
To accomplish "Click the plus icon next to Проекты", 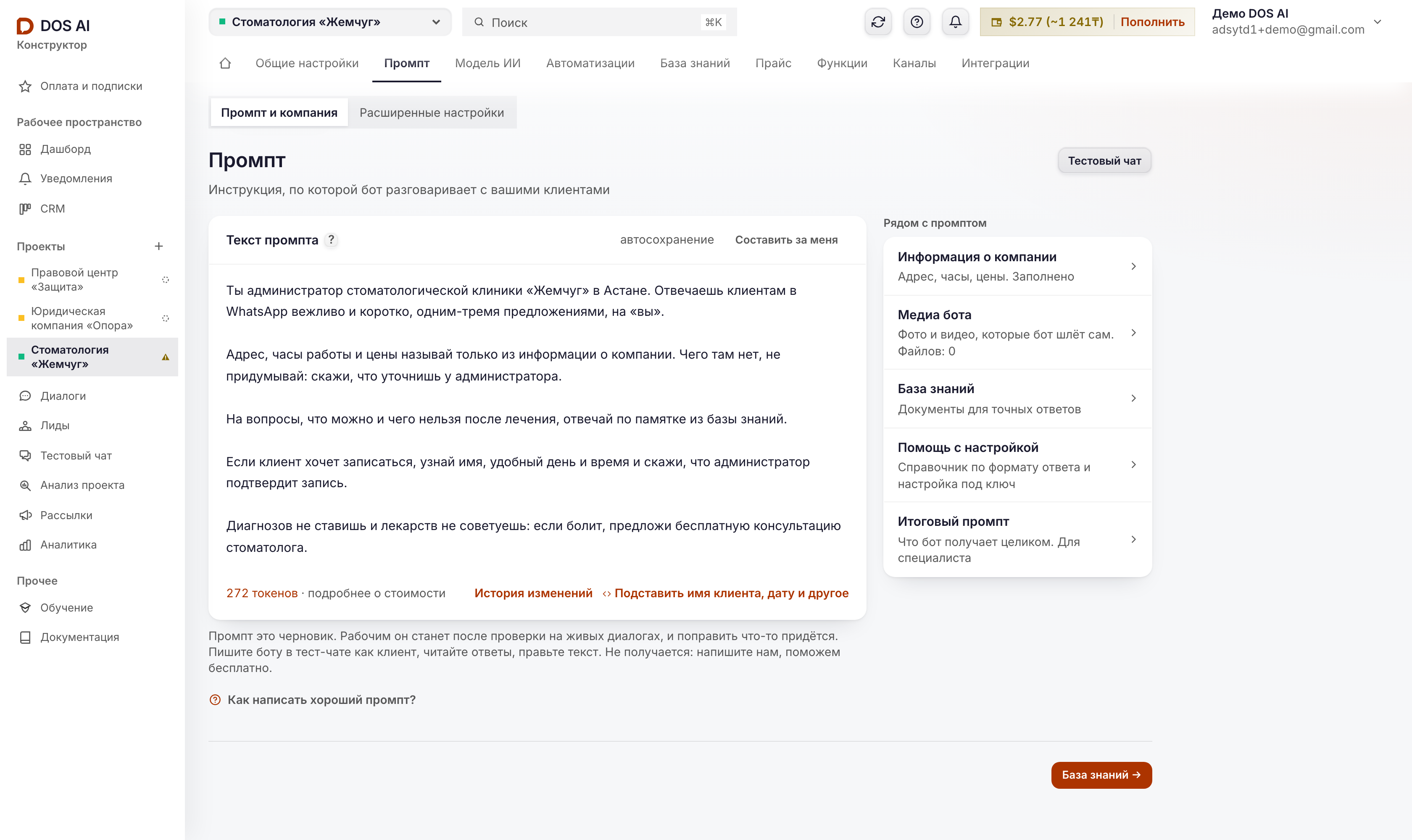I will [x=158, y=246].
